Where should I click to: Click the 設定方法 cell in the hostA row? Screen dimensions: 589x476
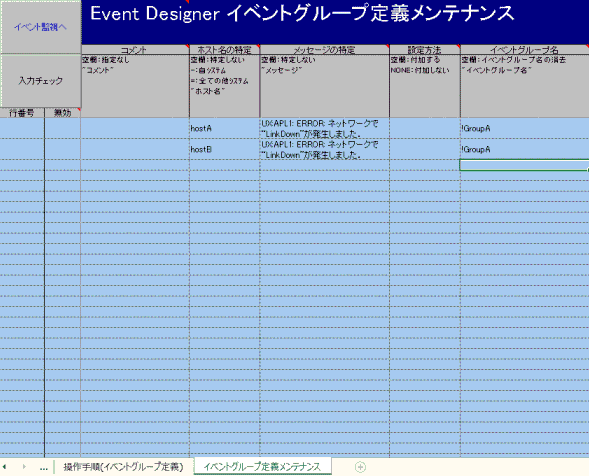click(x=425, y=128)
